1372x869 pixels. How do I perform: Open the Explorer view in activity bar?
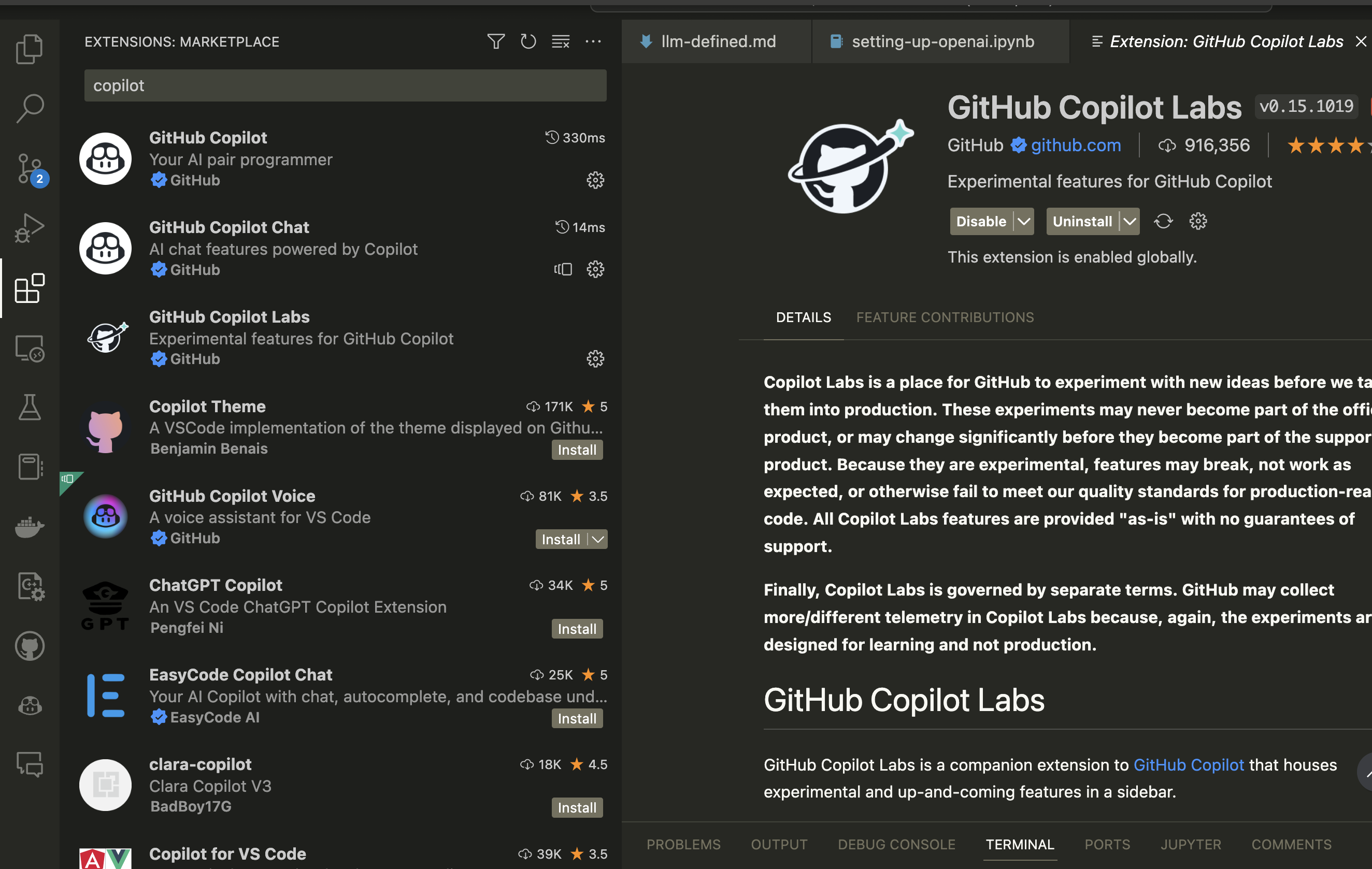click(30, 49)
